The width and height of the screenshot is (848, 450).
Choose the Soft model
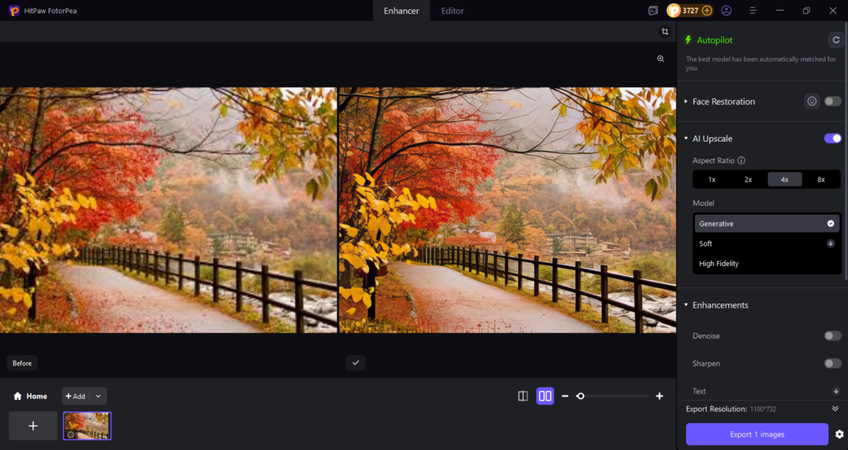coord(767,243)
